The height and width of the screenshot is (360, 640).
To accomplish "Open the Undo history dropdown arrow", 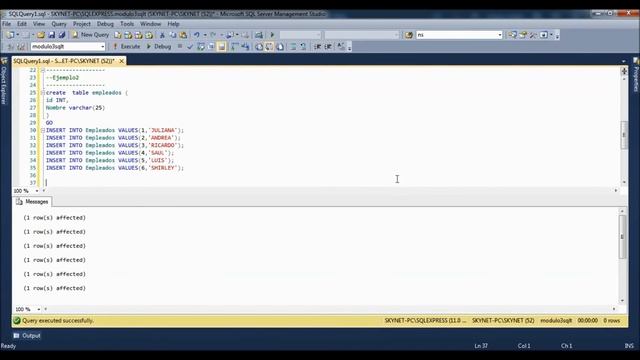I will coord(205,35).
